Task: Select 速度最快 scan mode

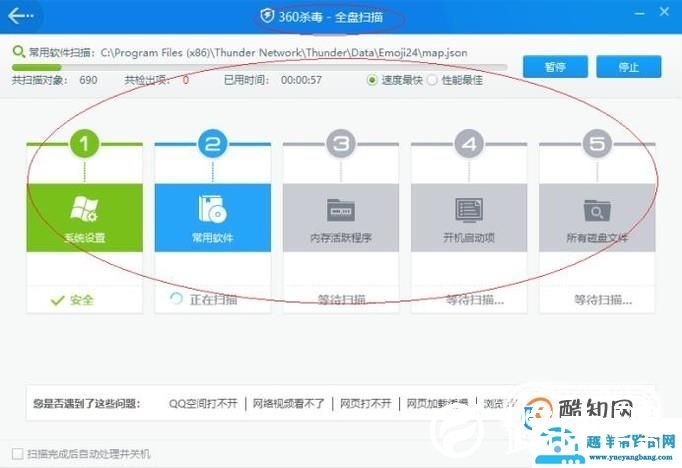Action: (372, 80)
